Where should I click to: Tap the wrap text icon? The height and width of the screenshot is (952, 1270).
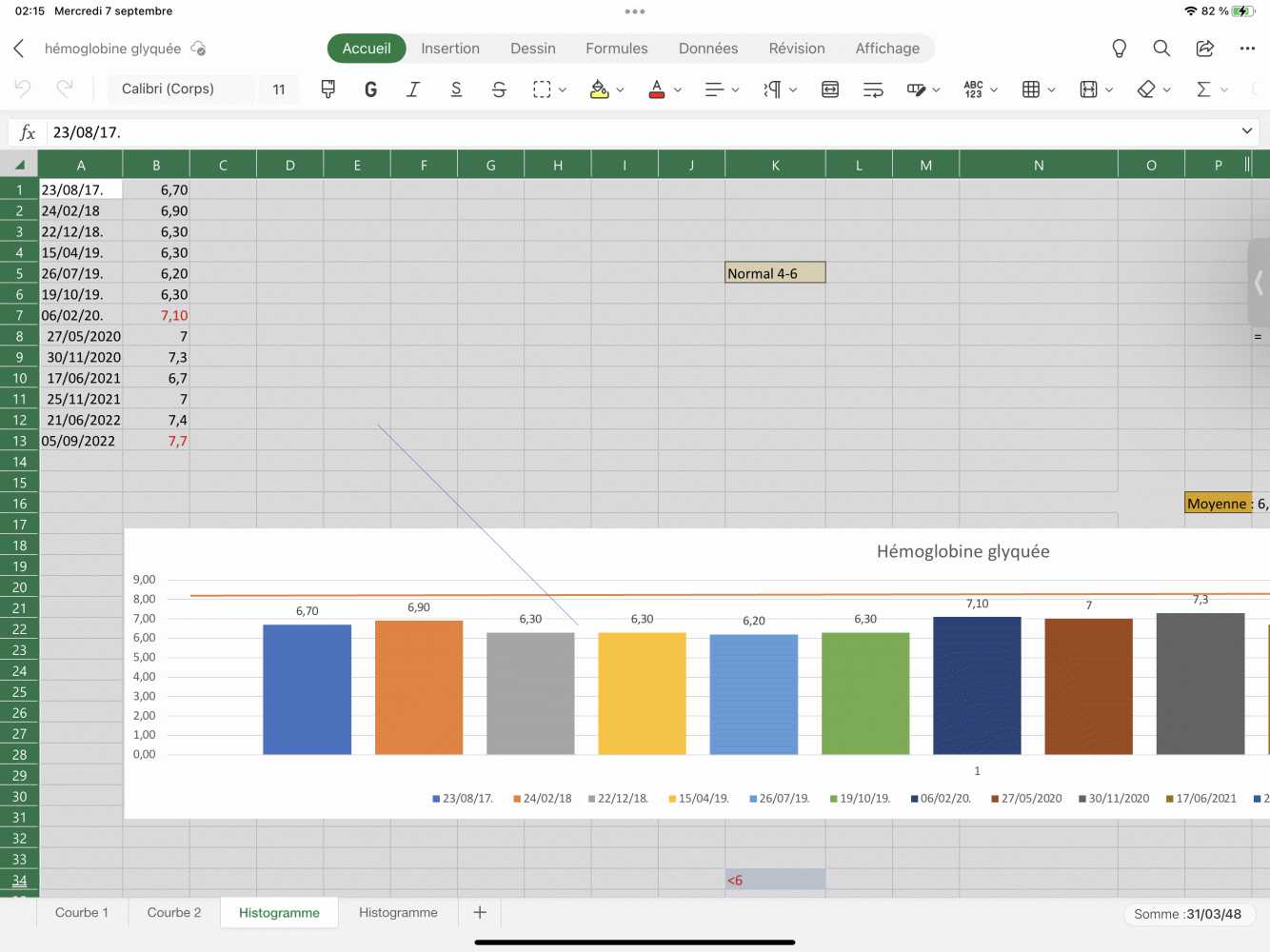click(x=873, y=89)
